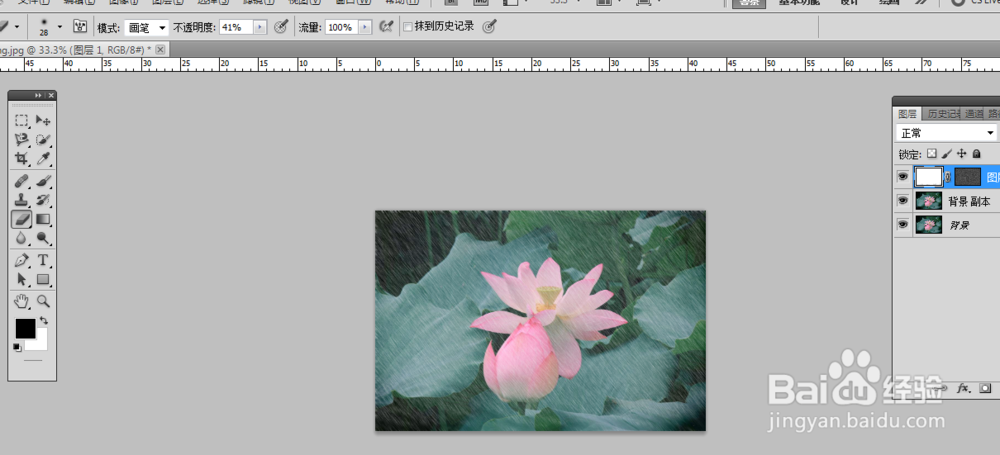Select the Move tool
The width and height of the screenshot is (1000, 455).
[43, 120]
